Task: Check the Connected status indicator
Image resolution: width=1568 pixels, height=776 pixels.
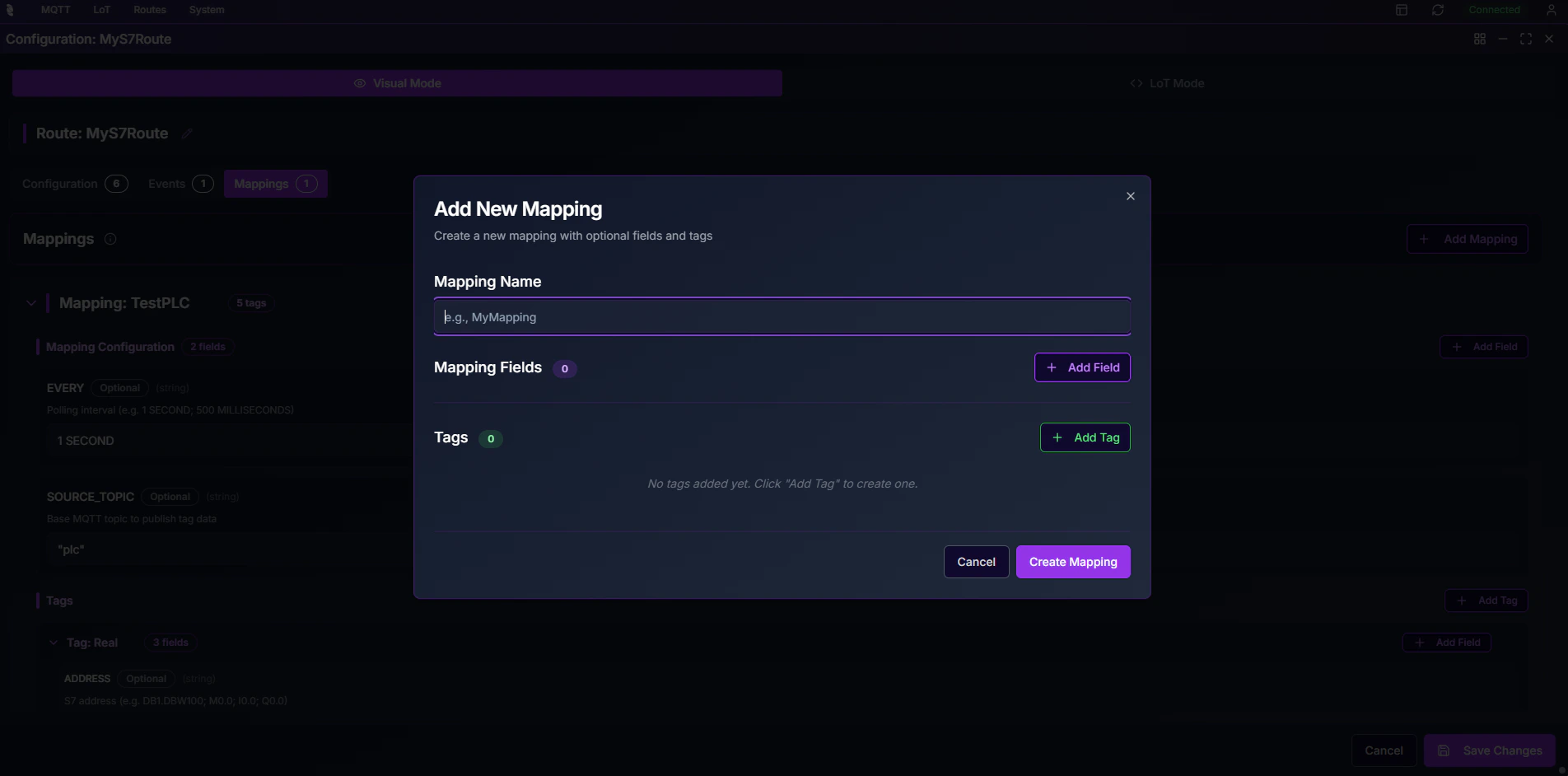Action: pyautogui.click(x=1495, y=10)
